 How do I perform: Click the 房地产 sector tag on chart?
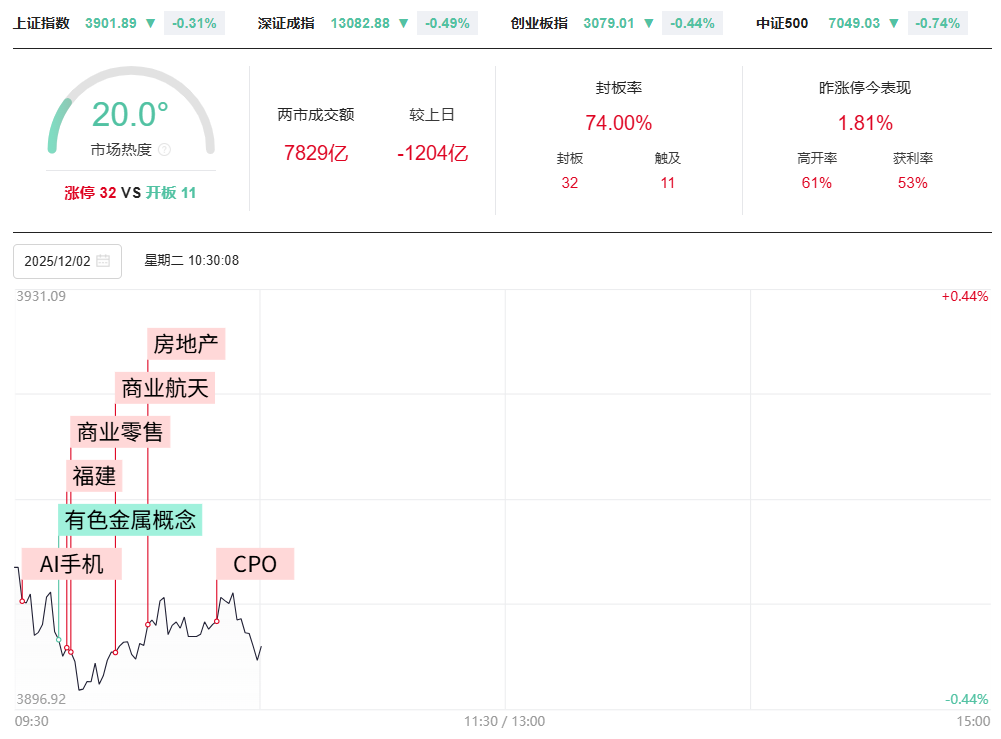(186, 344)
